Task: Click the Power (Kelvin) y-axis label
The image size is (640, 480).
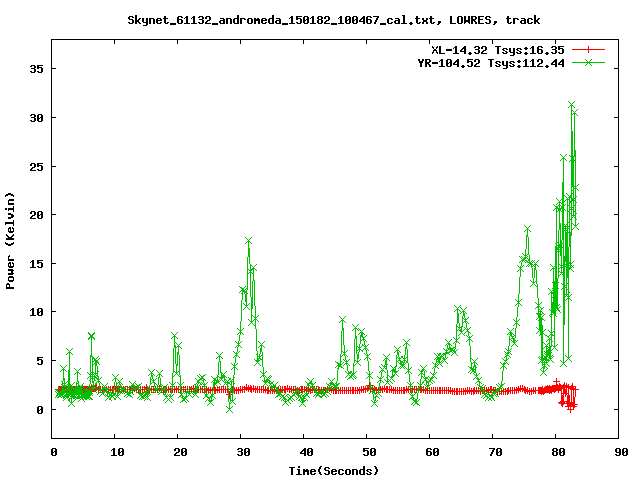Action: pyautogui.click(x=11, y=240)
